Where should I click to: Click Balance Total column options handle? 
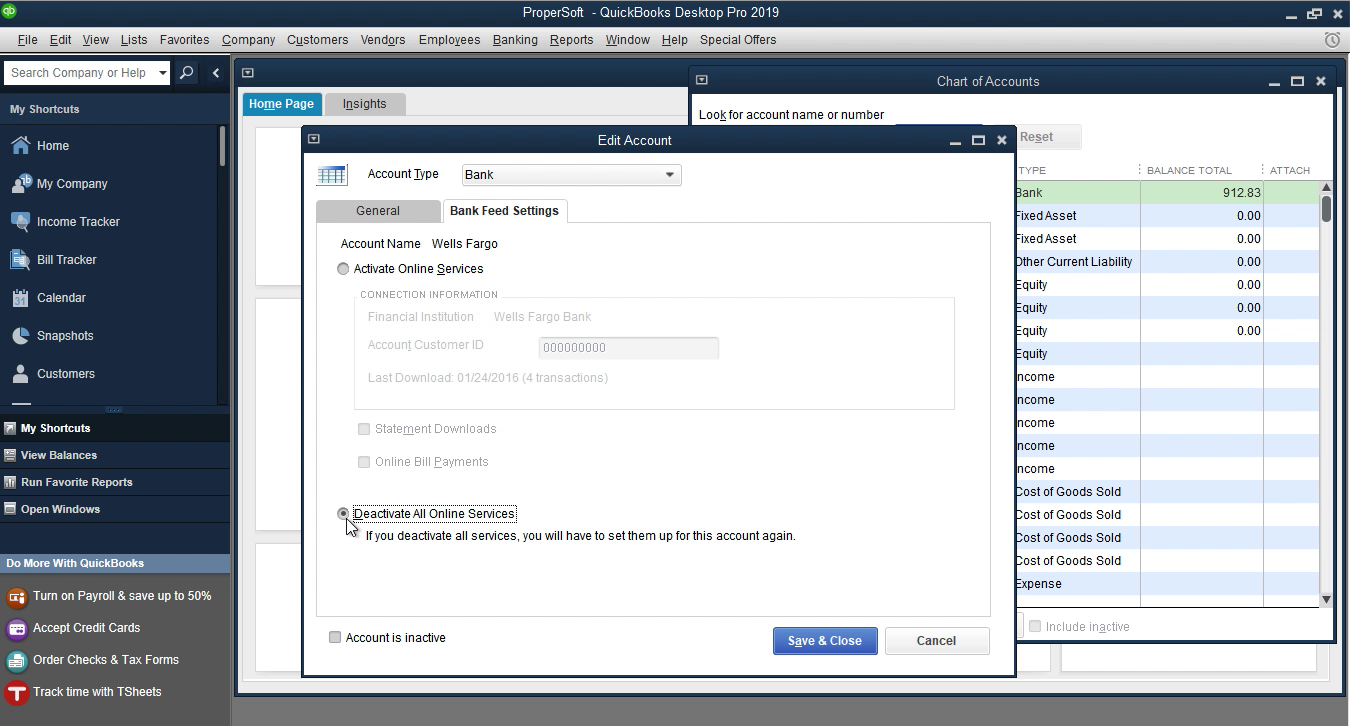pyautogui.click(x=1139, y=170)
